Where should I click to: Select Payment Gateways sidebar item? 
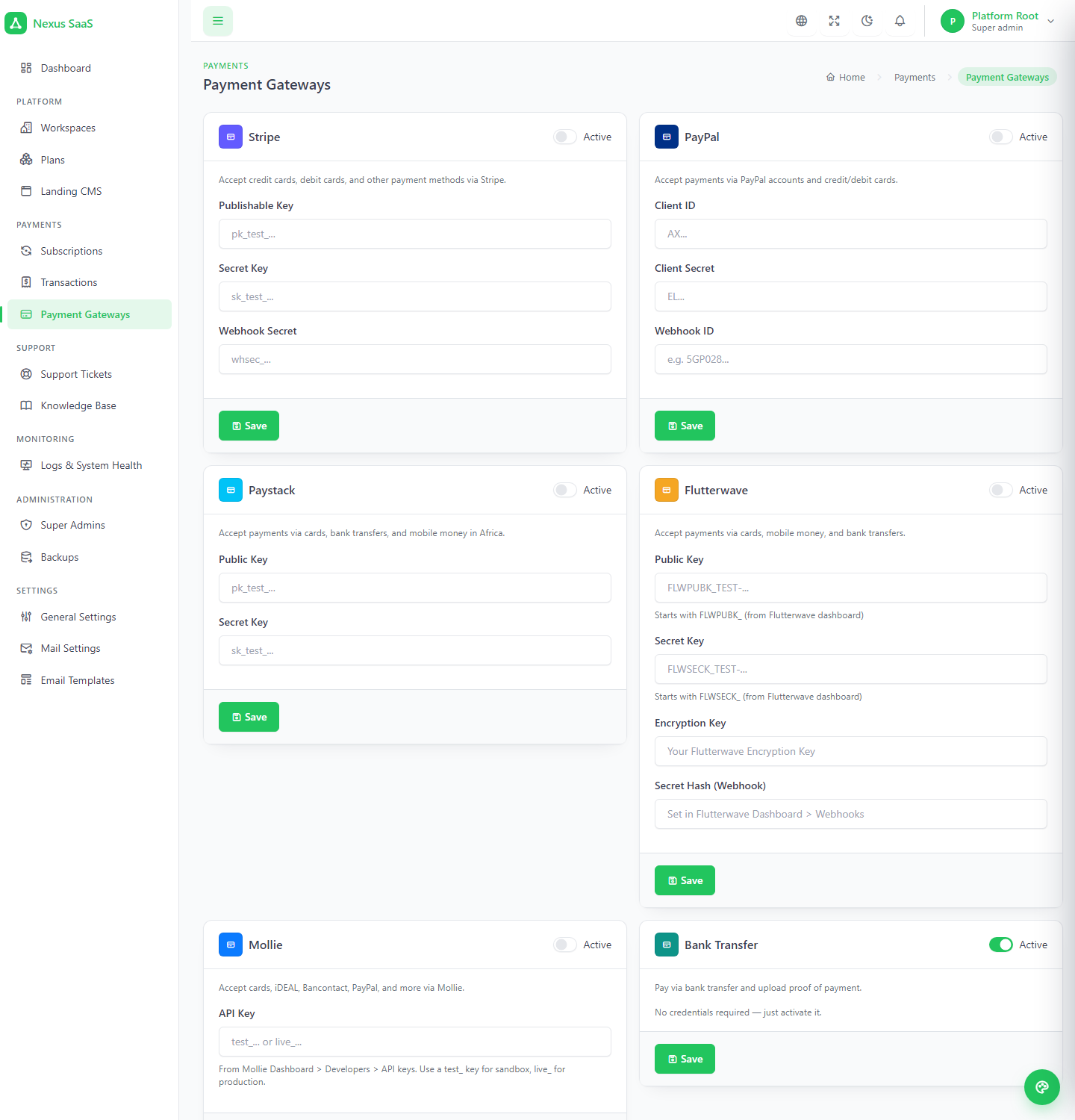coord(90,314)
